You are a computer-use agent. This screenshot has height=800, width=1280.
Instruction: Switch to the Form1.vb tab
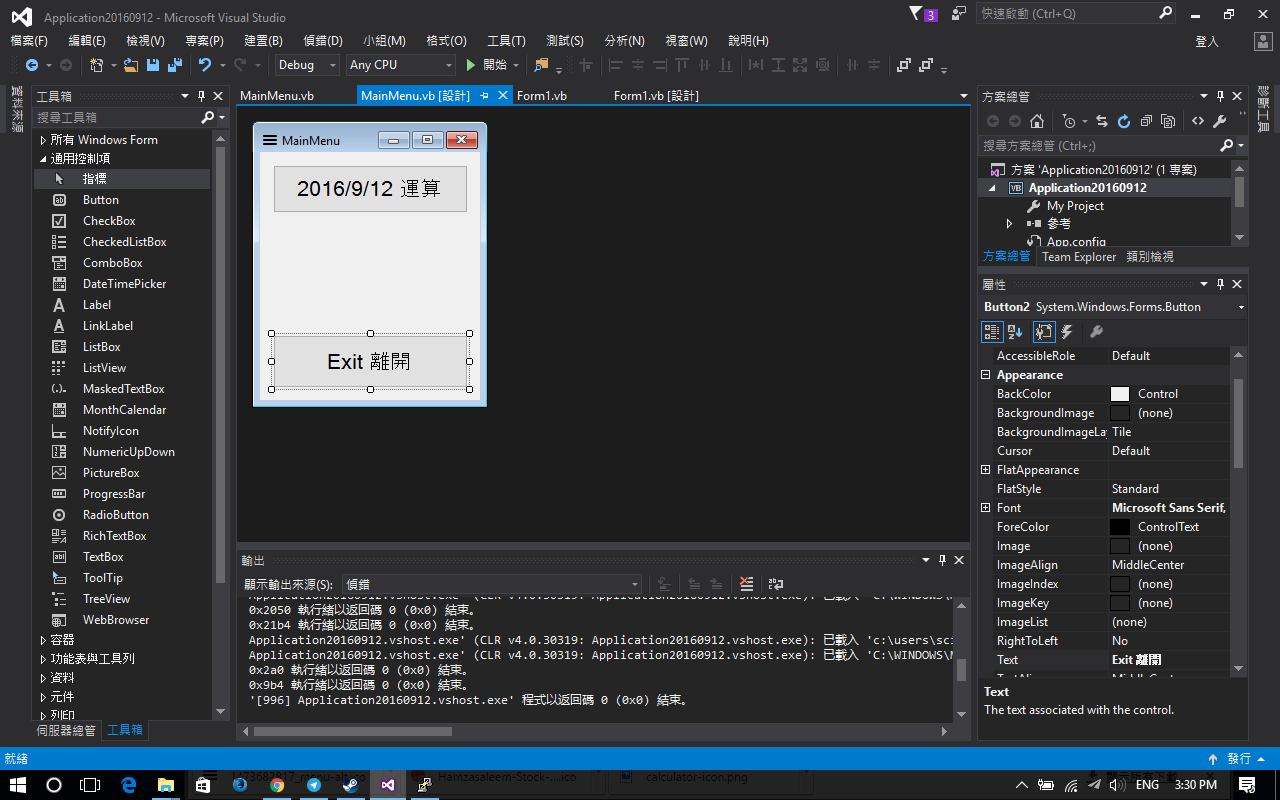(542, 96)
